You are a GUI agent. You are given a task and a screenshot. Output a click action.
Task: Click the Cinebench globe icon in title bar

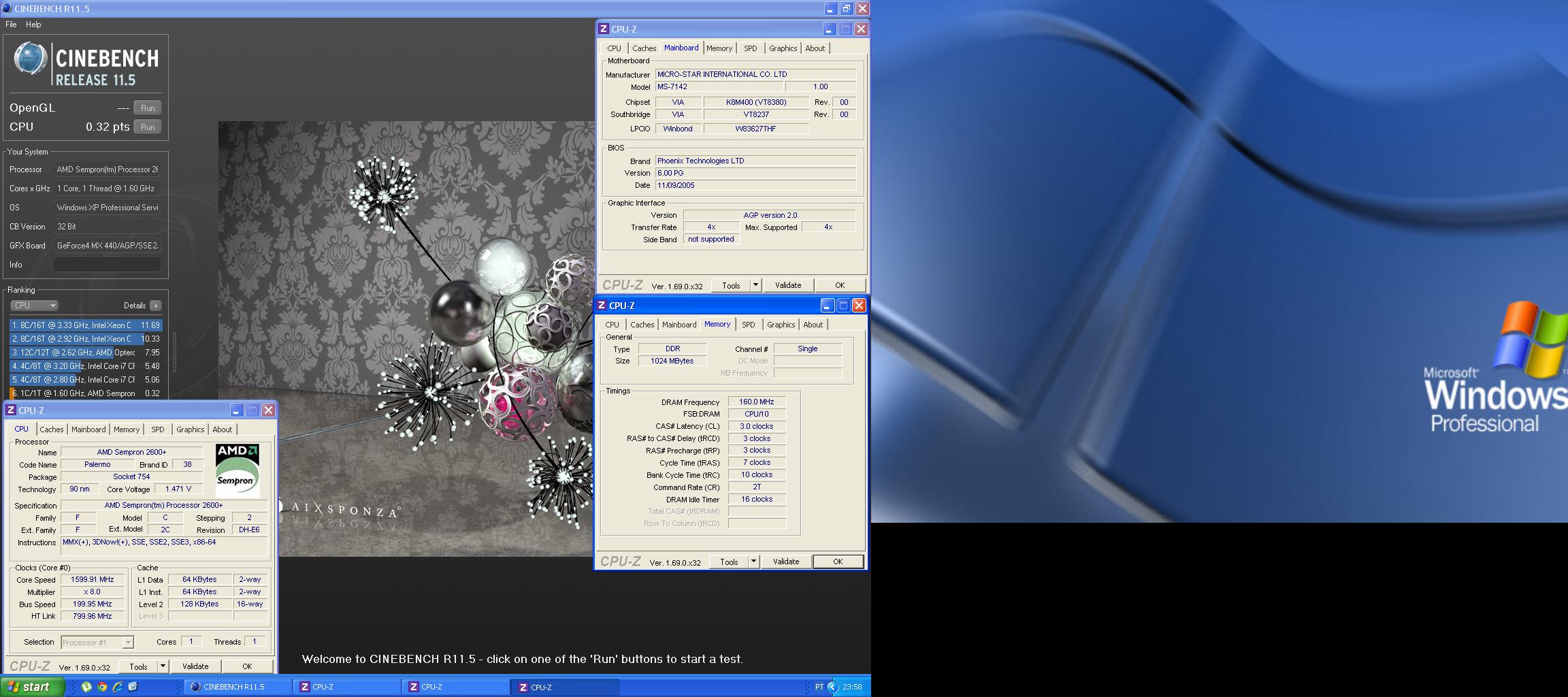coord(6,8)
